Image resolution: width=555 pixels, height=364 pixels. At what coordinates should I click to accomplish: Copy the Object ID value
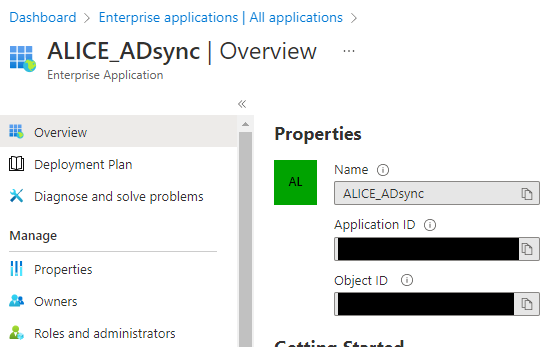coord(527,304)
